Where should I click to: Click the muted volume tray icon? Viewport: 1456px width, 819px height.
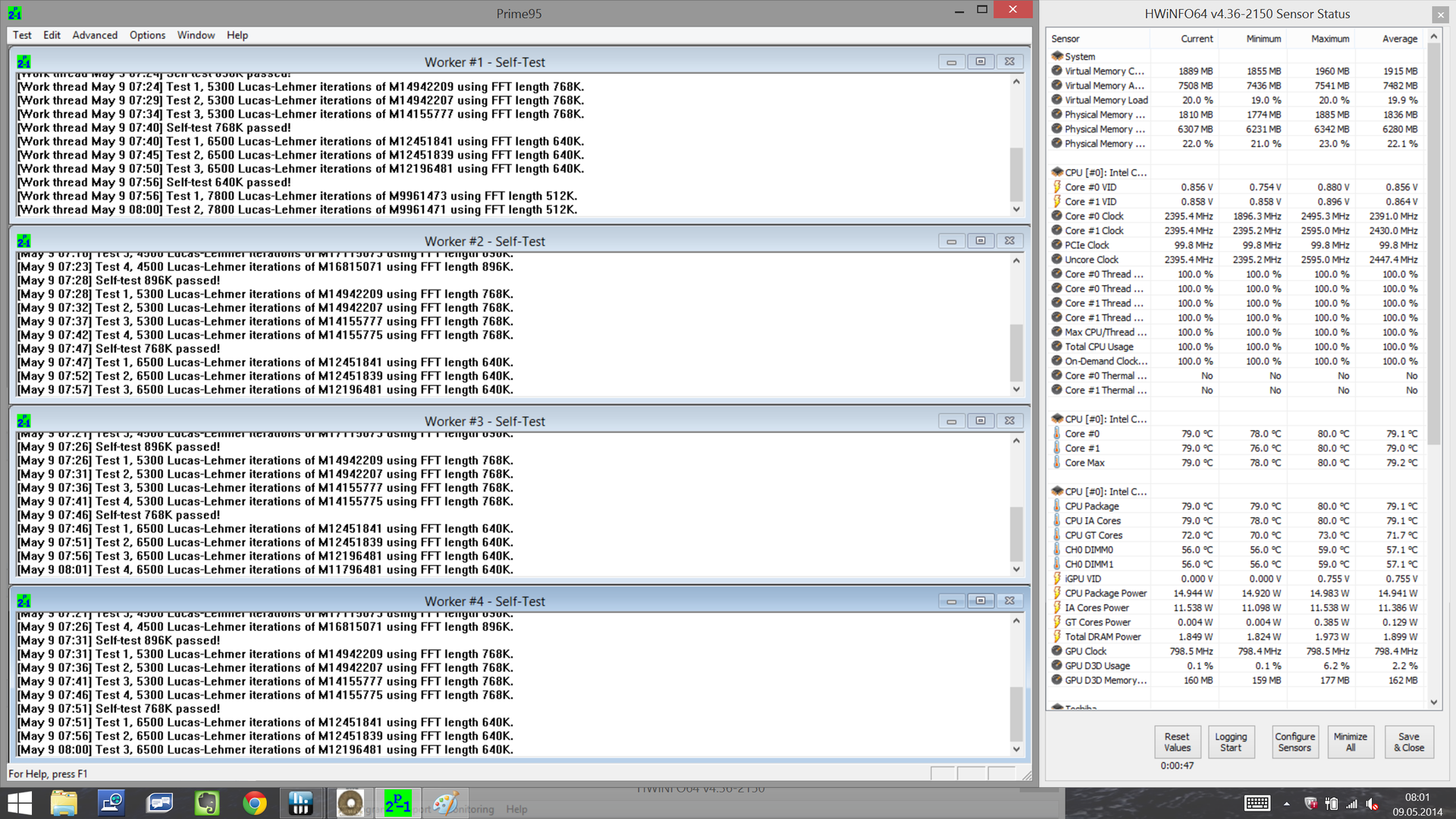click(x=1372, y=804)
